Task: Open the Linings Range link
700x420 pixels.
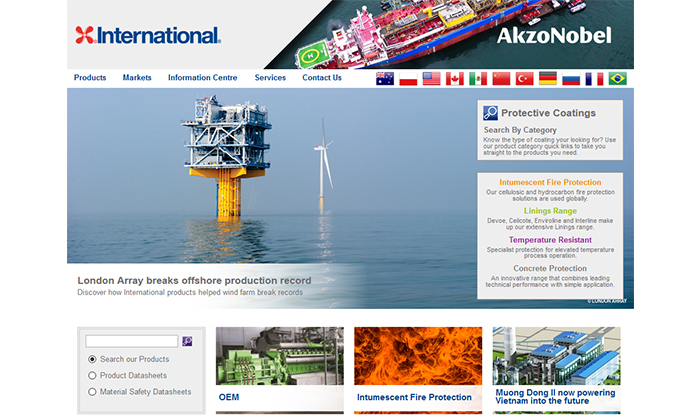Action: (x=550, y=211)
